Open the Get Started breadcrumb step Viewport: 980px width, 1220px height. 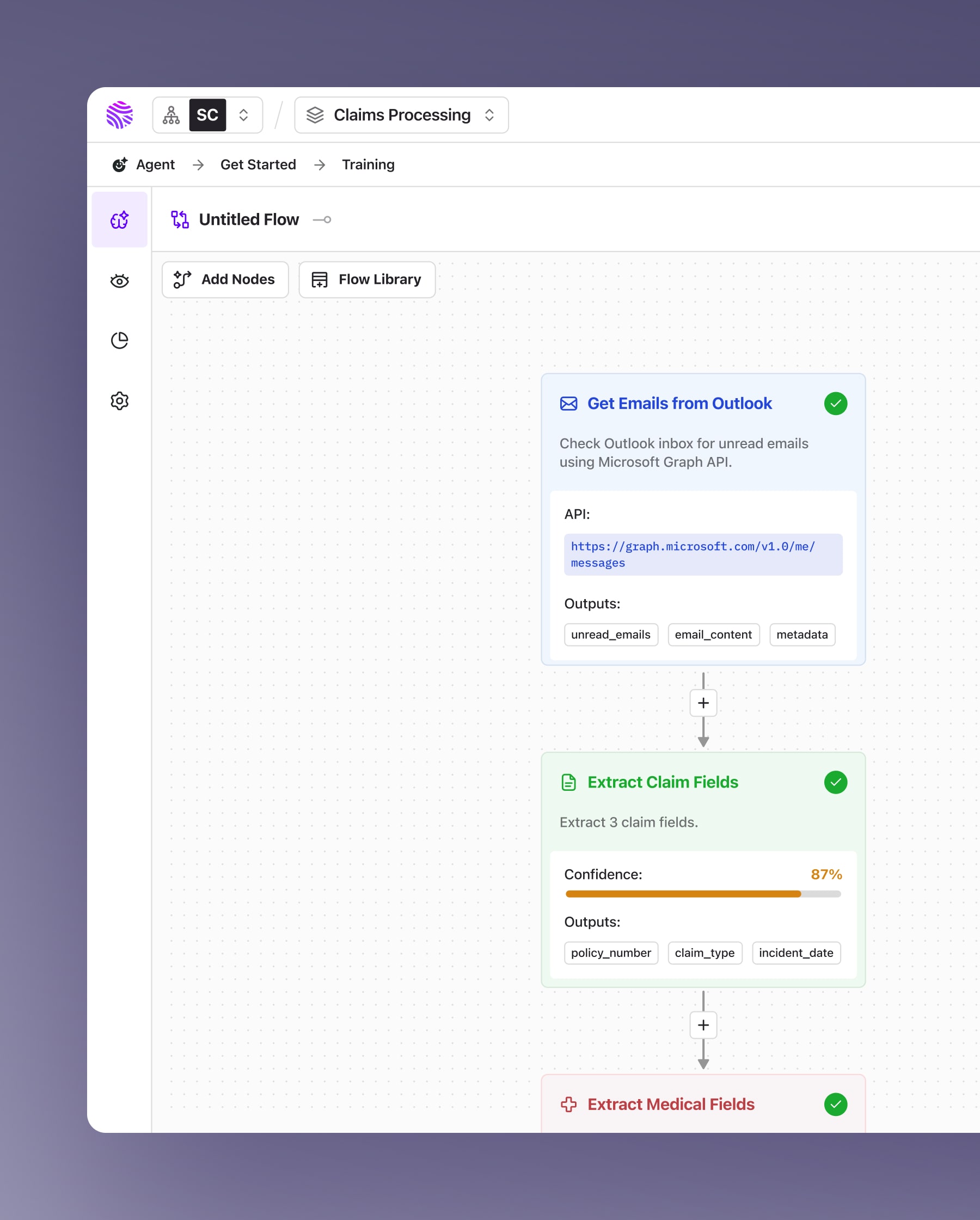tap(258, 164)
